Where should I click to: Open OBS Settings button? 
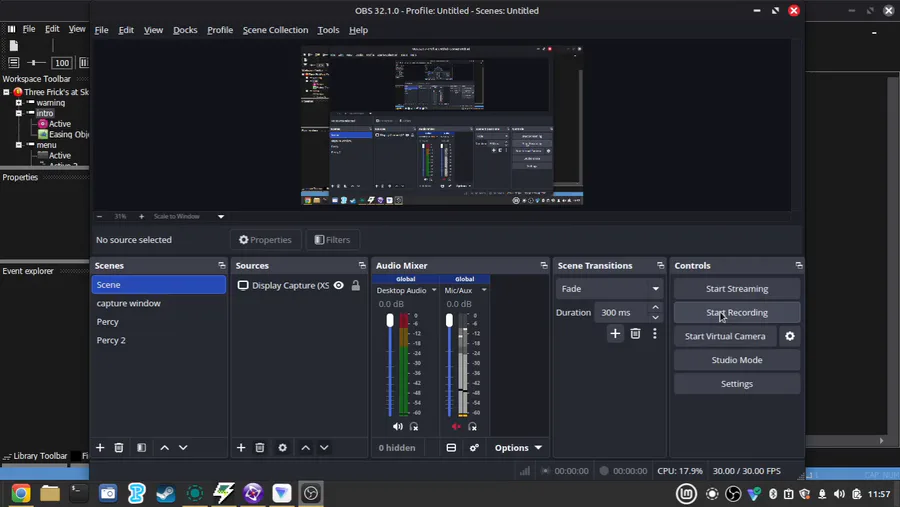coord(736,384)
